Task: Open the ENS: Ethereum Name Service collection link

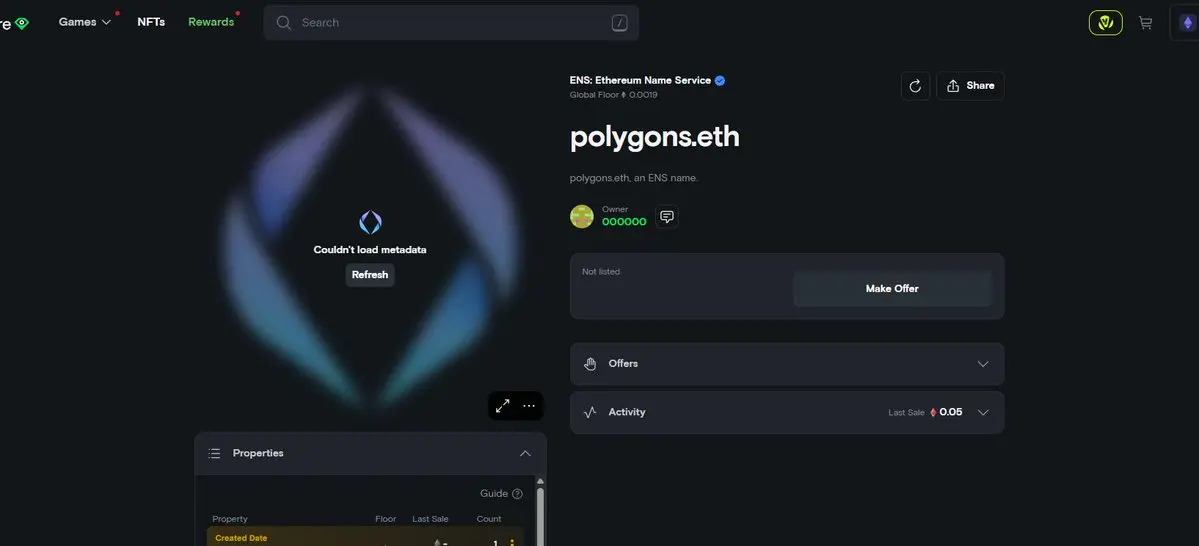Action: [x=640, y=80]
